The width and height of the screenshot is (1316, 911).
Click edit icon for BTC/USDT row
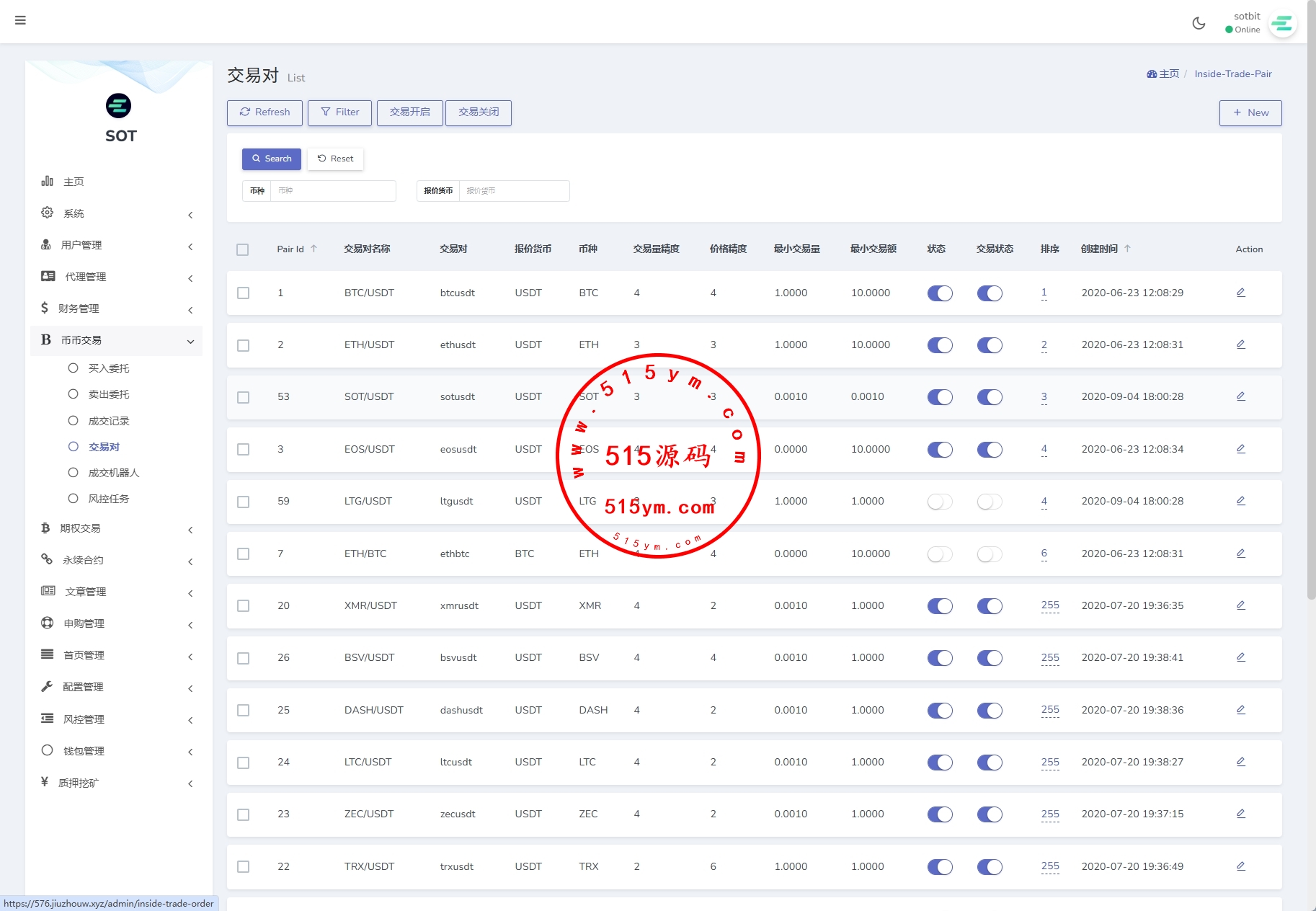tap(1240, 293)
